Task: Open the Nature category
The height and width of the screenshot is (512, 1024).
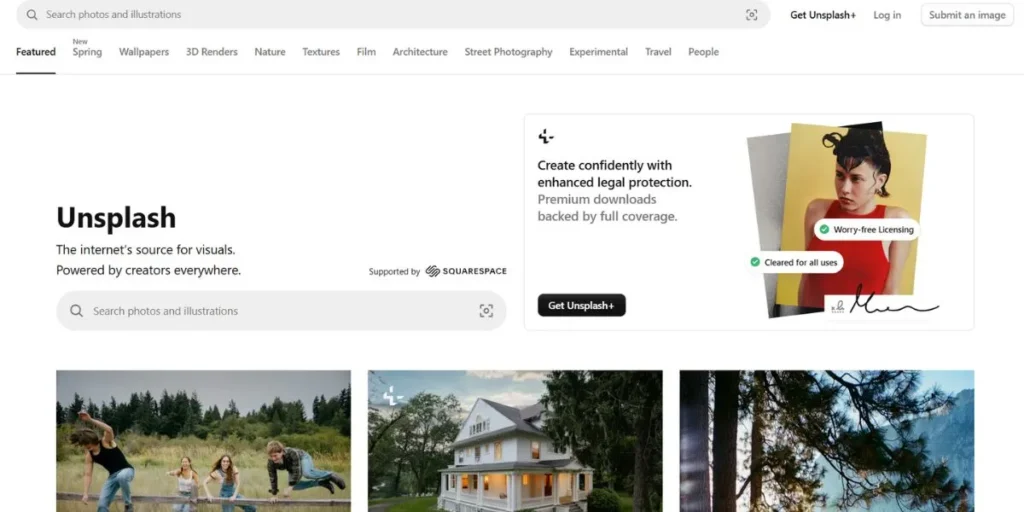Action: tap(270, 52)
